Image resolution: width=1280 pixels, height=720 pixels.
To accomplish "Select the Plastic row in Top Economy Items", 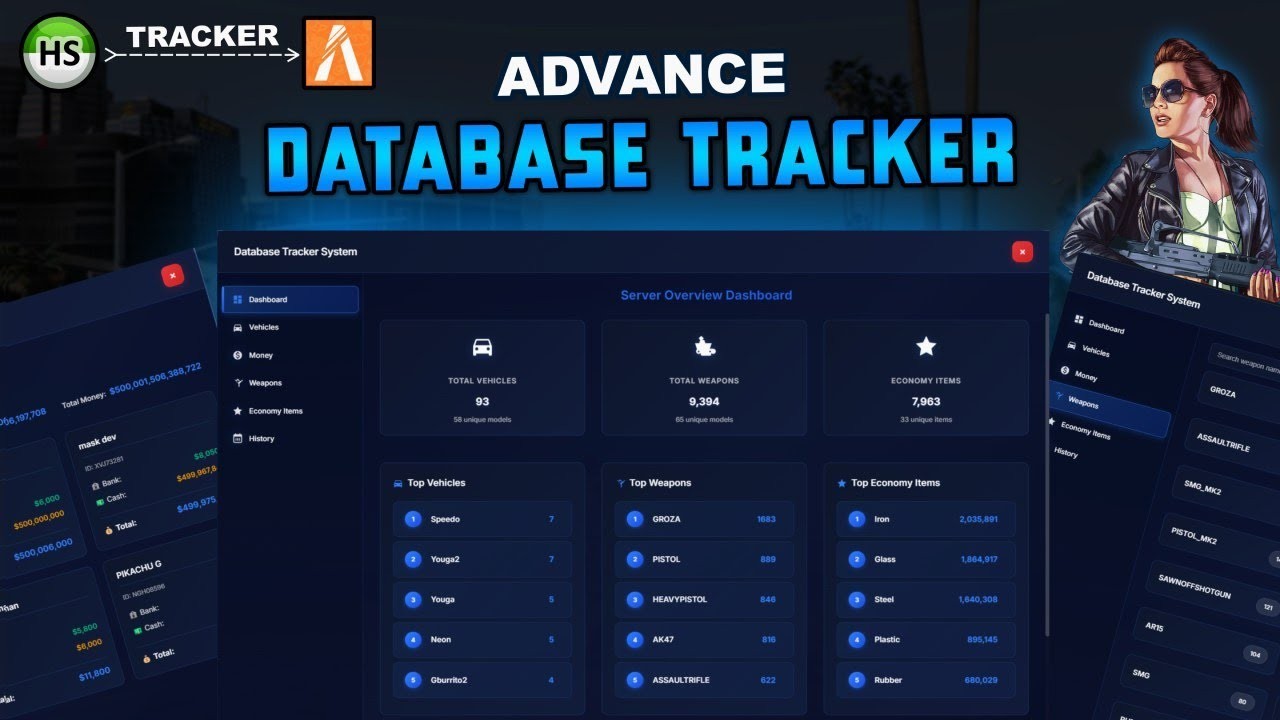I will coord(926,639).
